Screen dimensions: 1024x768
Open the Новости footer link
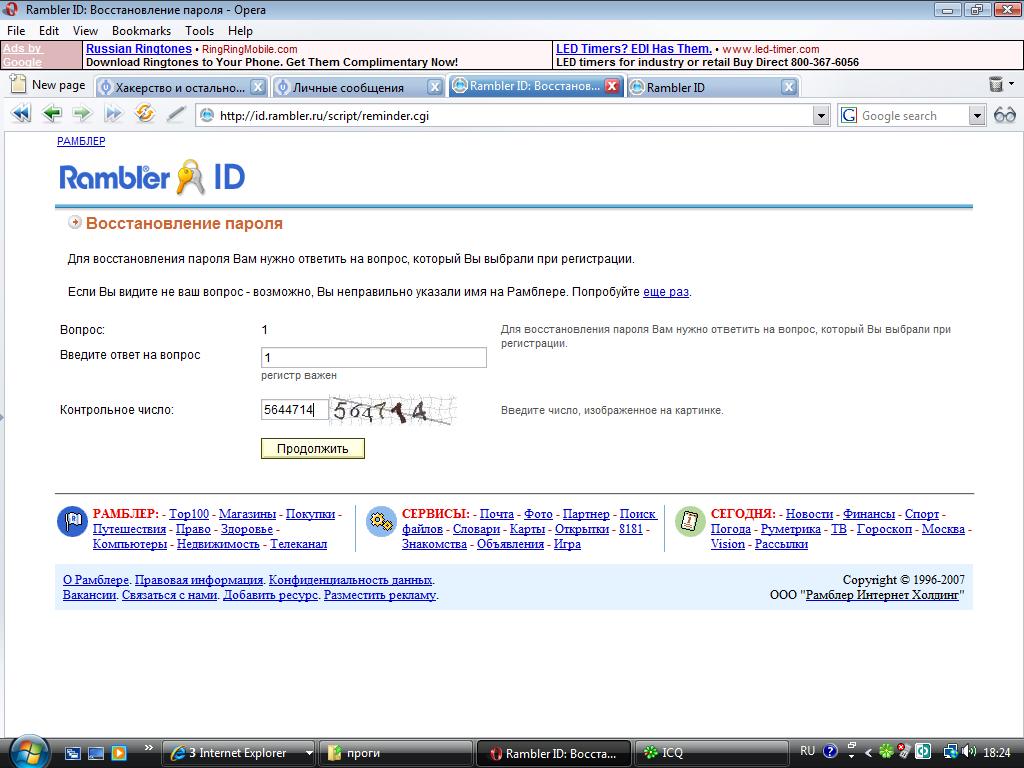[809, 514]
